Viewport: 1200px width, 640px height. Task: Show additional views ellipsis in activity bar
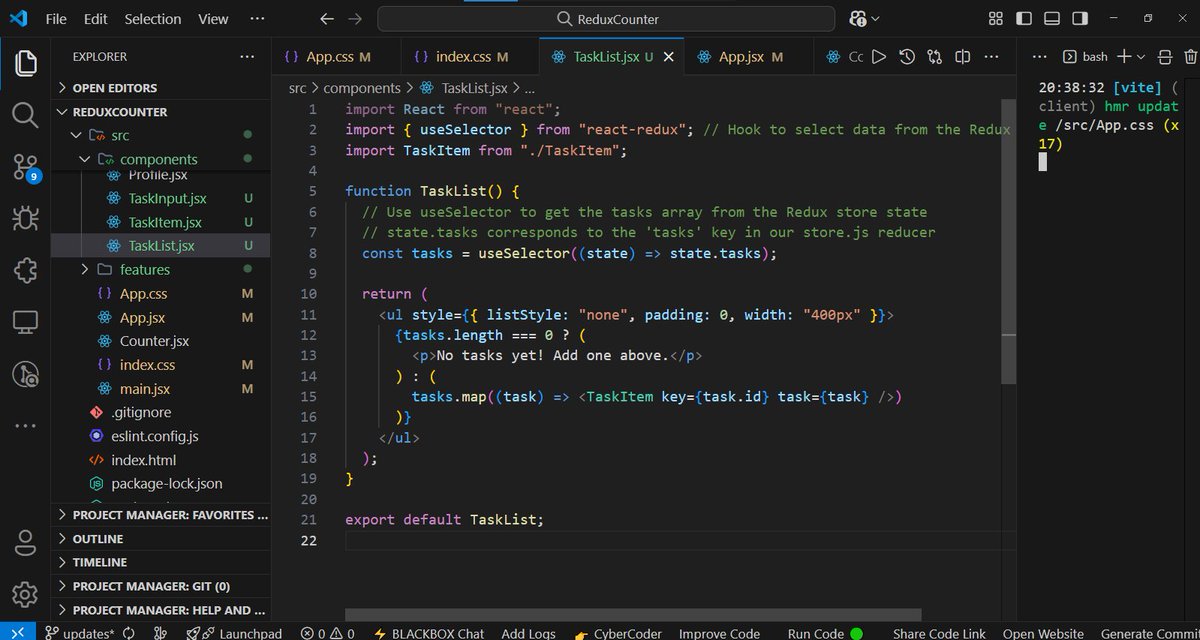(25, 426)
